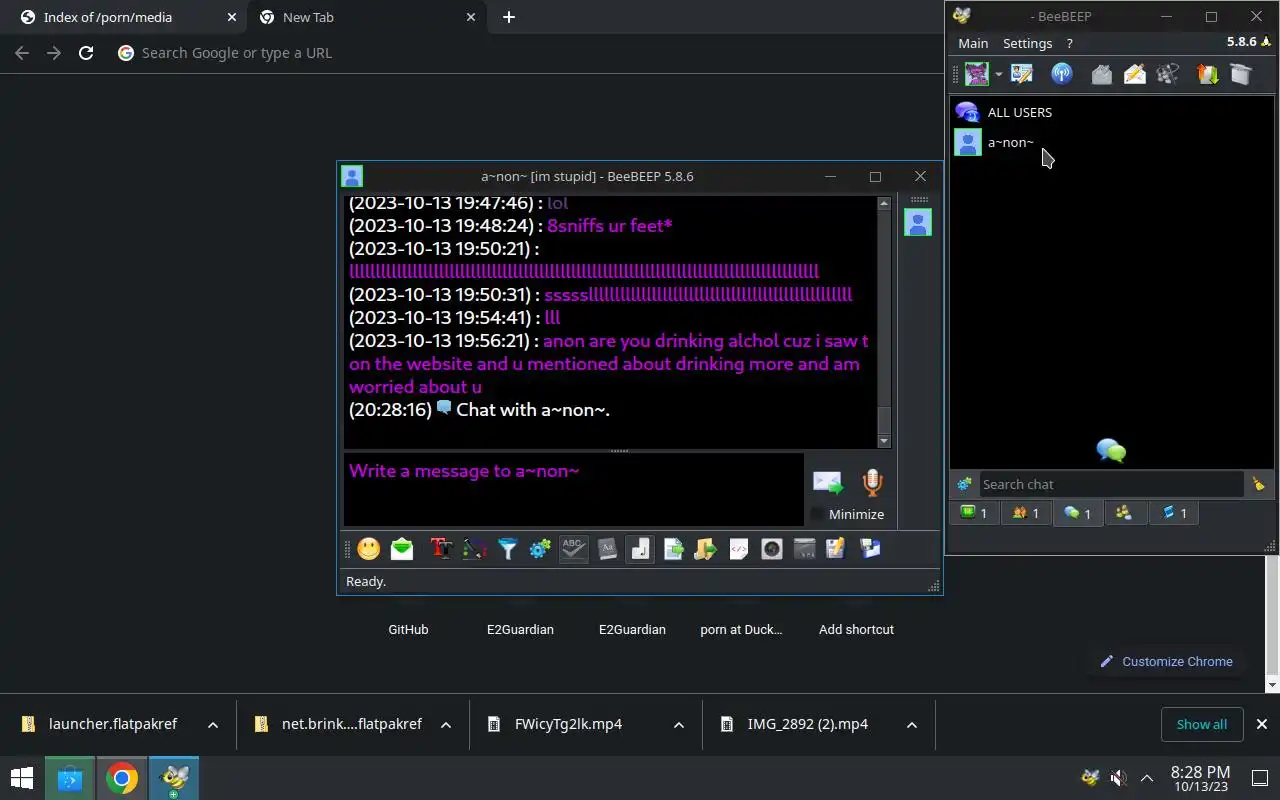Expand options for IMG_2892 (2).mp4 download
The width and height of the screenshot is (1280, 800).
pyautogui.click(x=912, y=724)
